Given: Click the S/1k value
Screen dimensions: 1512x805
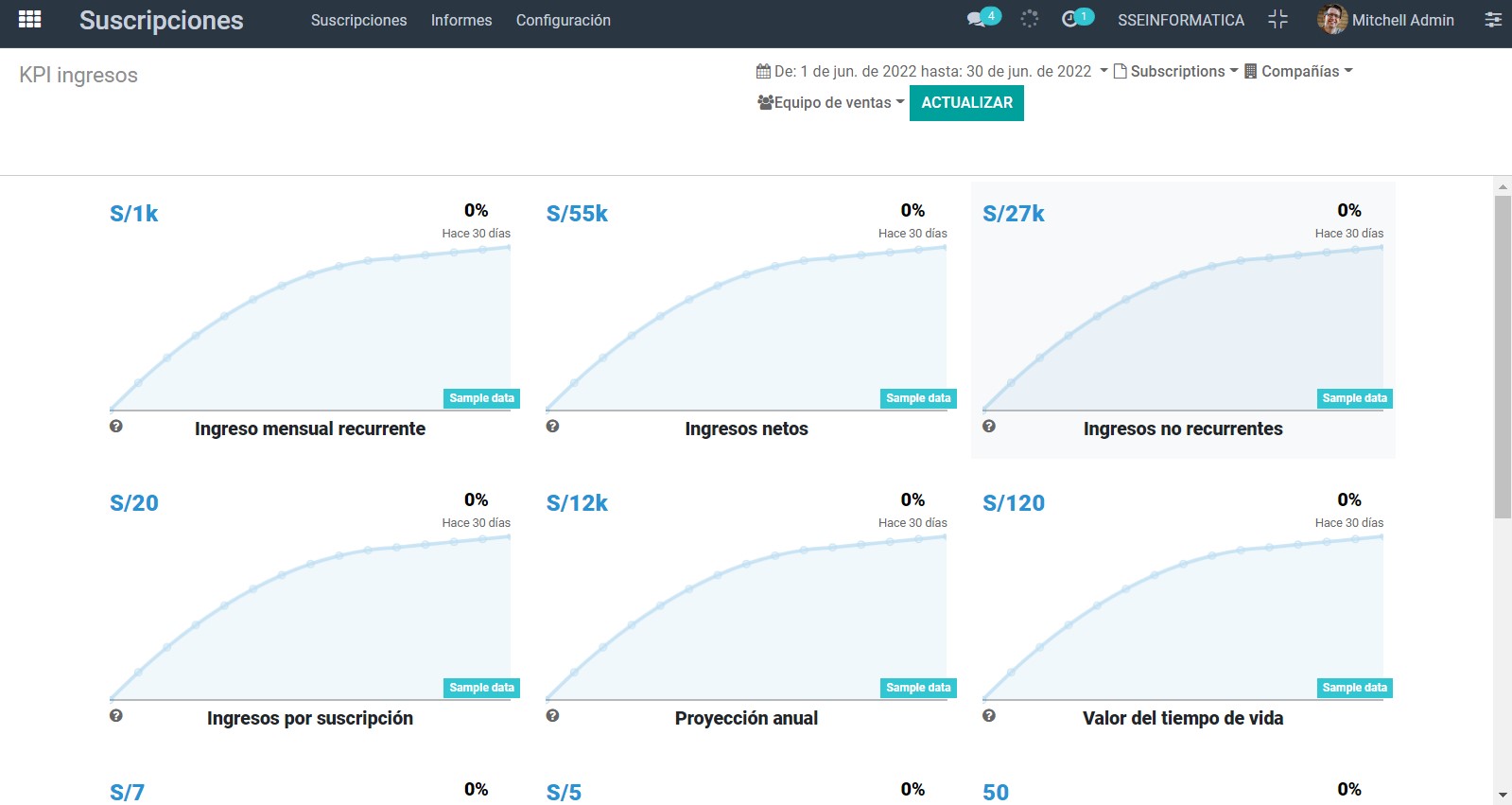Looking at the screenshot, I should (134, 214).
